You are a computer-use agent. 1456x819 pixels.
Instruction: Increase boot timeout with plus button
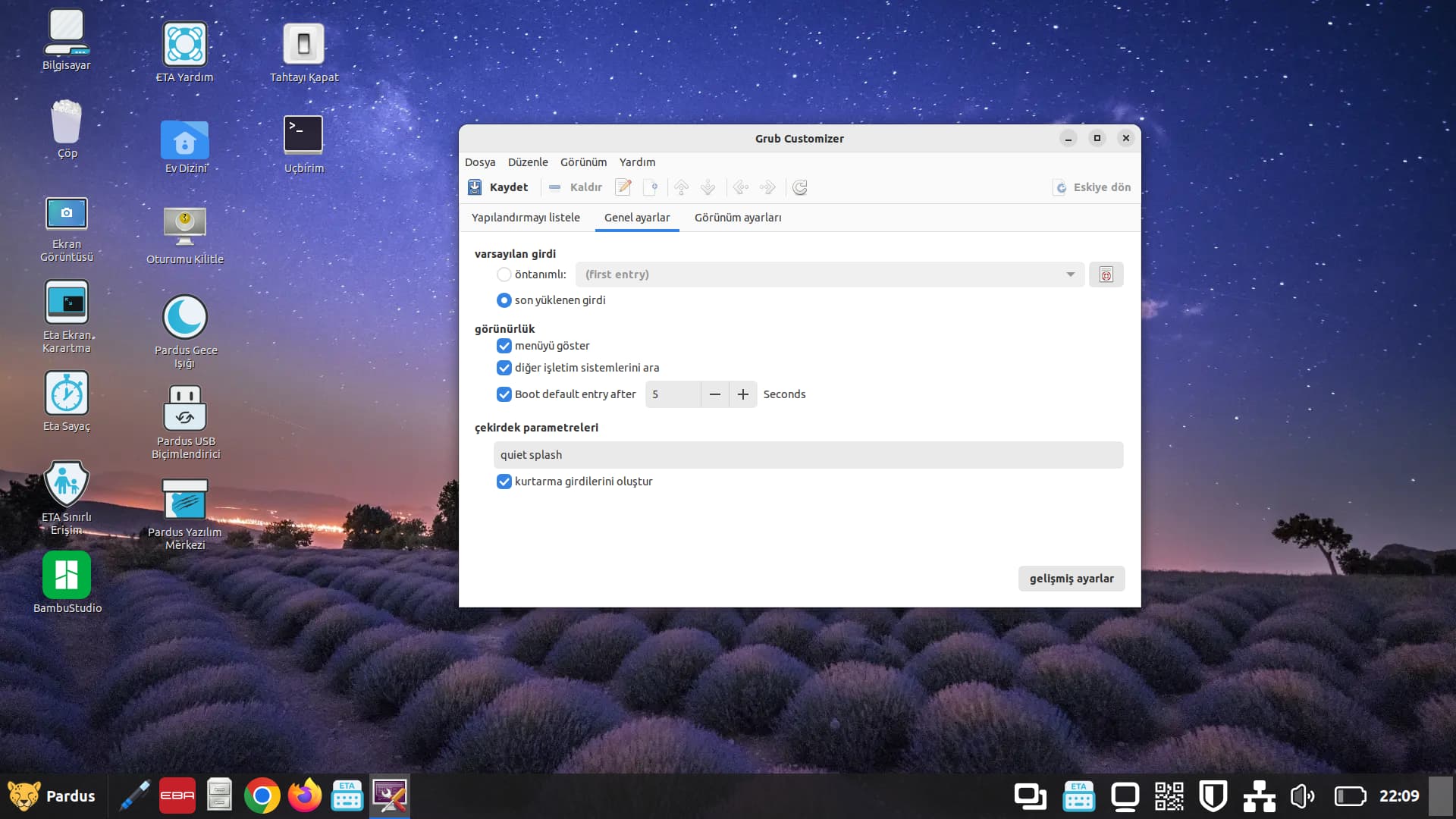[742, 394]
